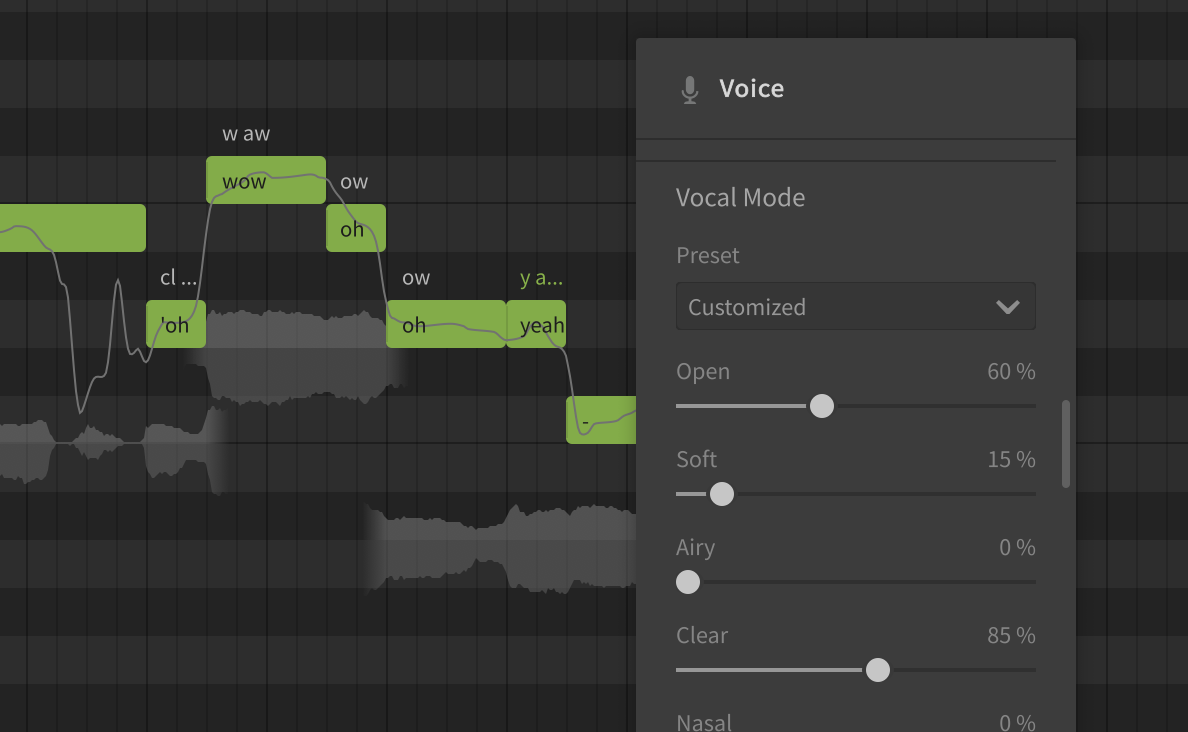
Task: Click the 'ow' phoneme right of wow
Action: click(x=354, y=182)
